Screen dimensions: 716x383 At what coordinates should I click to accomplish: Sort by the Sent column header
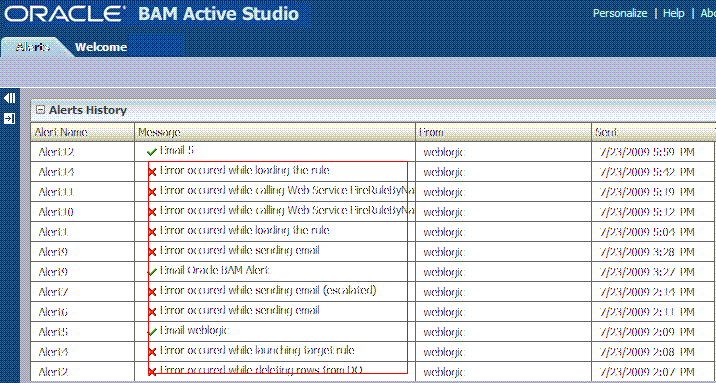653,132
